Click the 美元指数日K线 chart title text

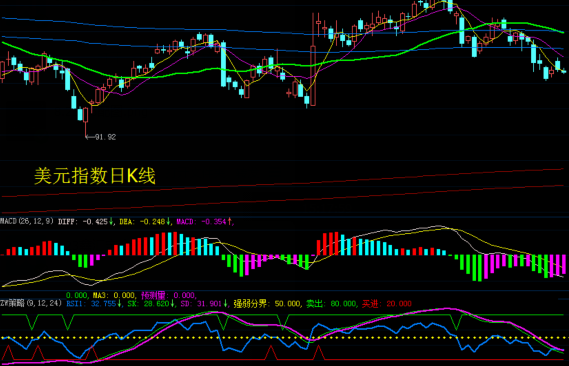point(95,176)
